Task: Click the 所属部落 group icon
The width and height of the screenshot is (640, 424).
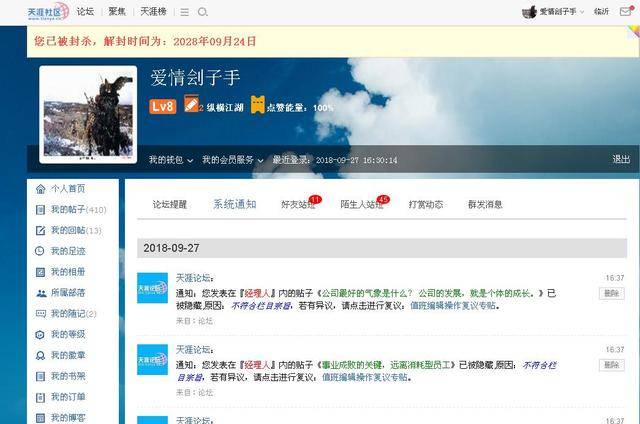Action: (40, 293)
